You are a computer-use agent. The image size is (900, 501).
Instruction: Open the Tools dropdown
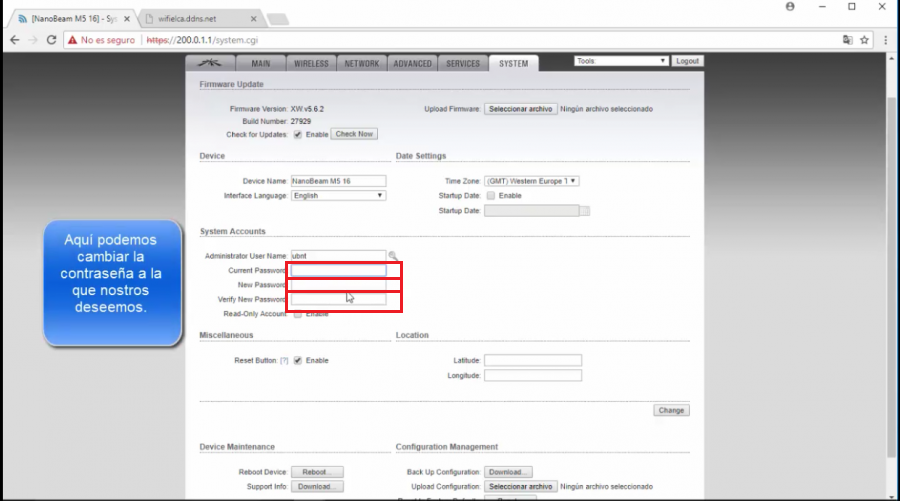pyautogui.click(x=621, y=61)
